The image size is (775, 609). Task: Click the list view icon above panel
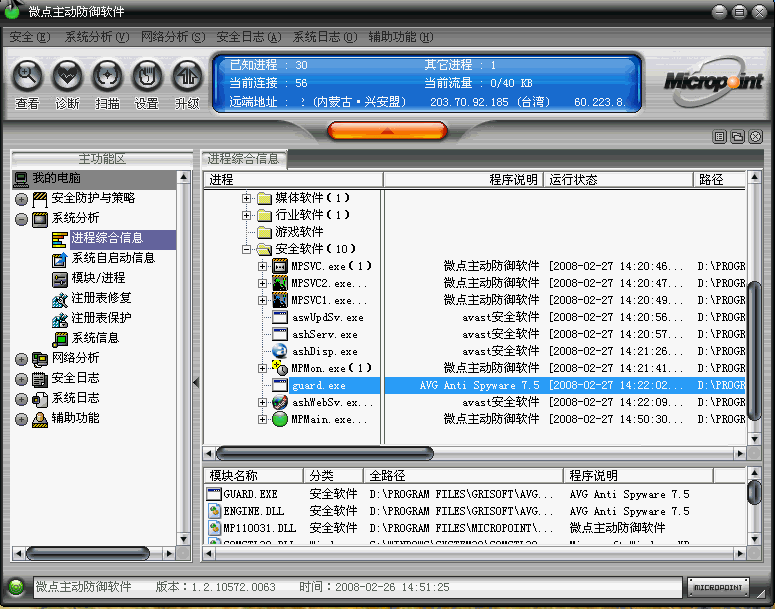(x=720, y=136)
